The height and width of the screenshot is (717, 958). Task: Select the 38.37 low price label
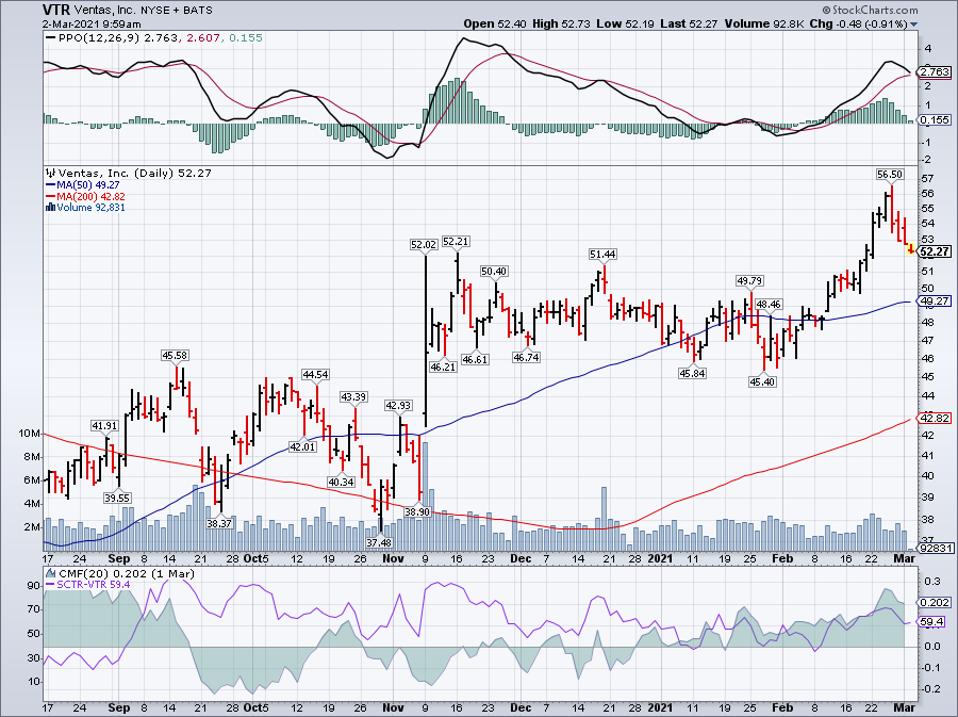[x=219, y=523]
